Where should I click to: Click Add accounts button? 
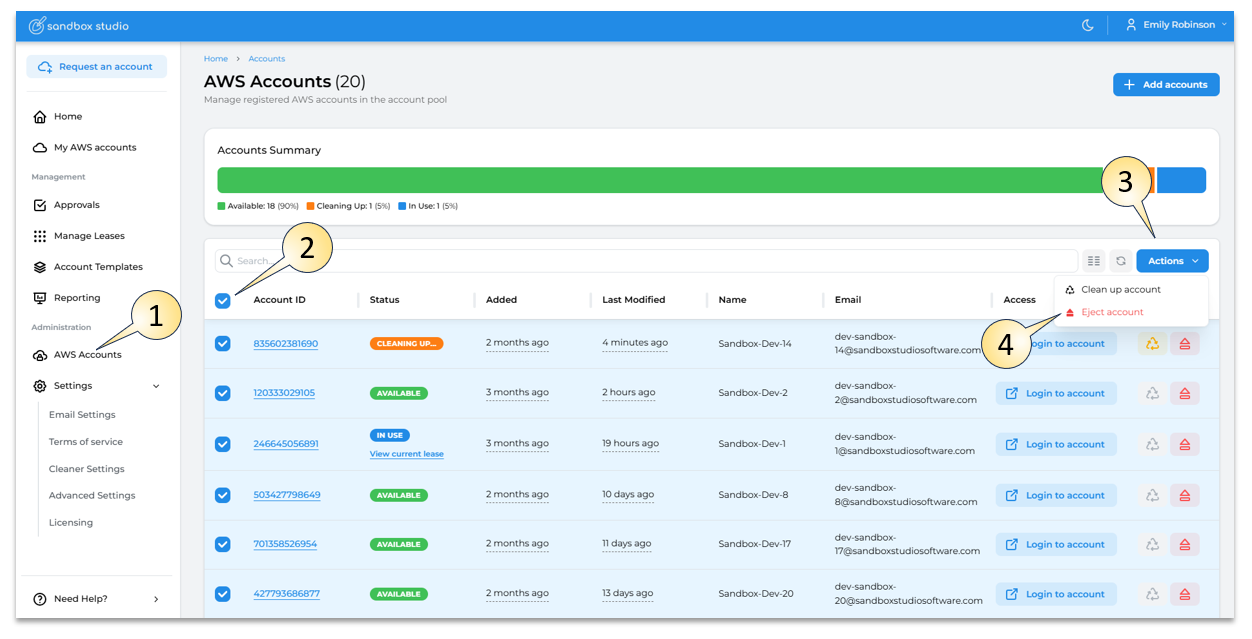[1166, 85]
